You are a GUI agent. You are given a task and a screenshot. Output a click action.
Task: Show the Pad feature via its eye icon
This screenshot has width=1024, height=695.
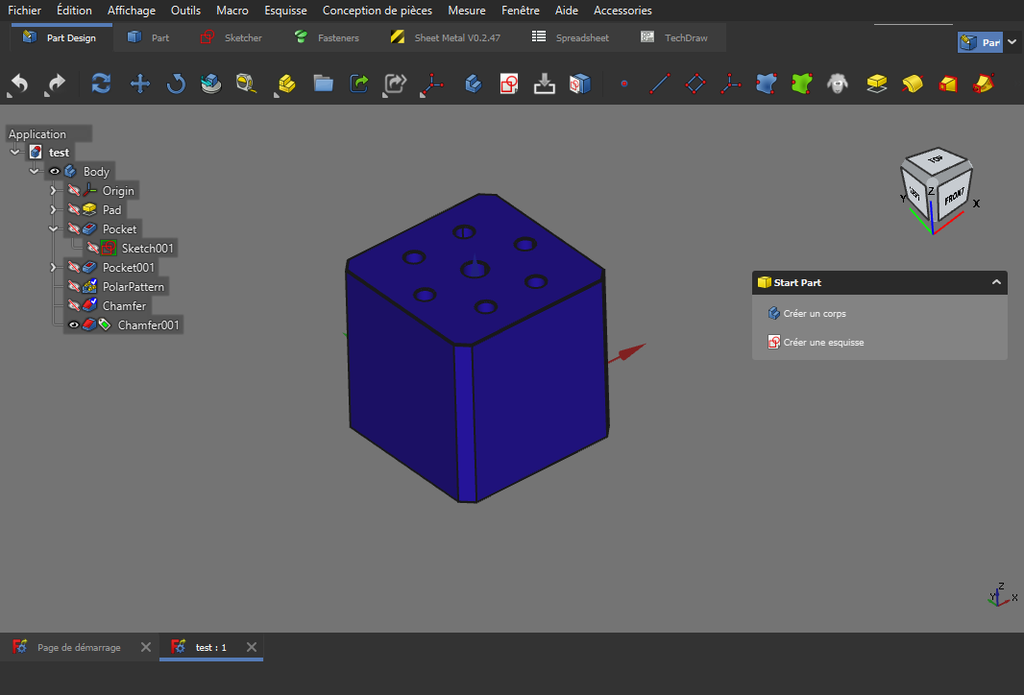tap(73, 210)
